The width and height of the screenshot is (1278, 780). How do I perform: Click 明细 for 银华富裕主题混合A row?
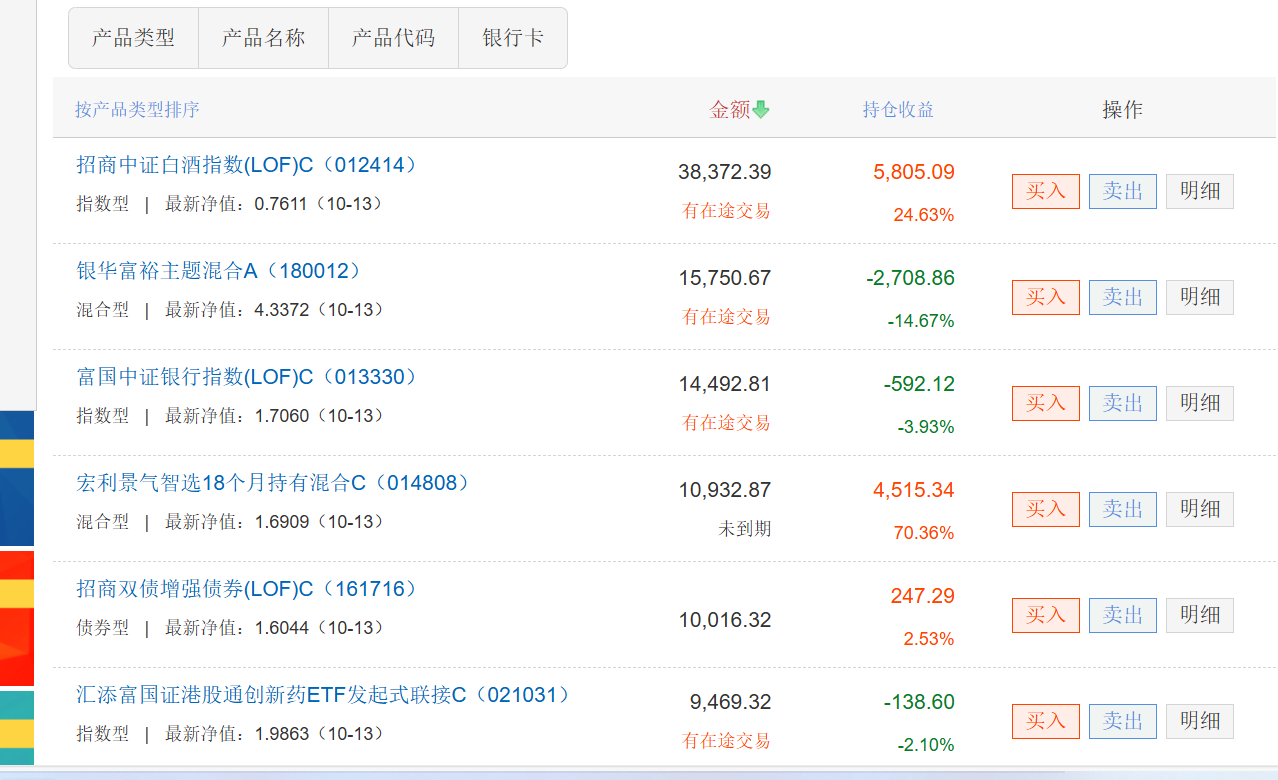point(1200,297)
